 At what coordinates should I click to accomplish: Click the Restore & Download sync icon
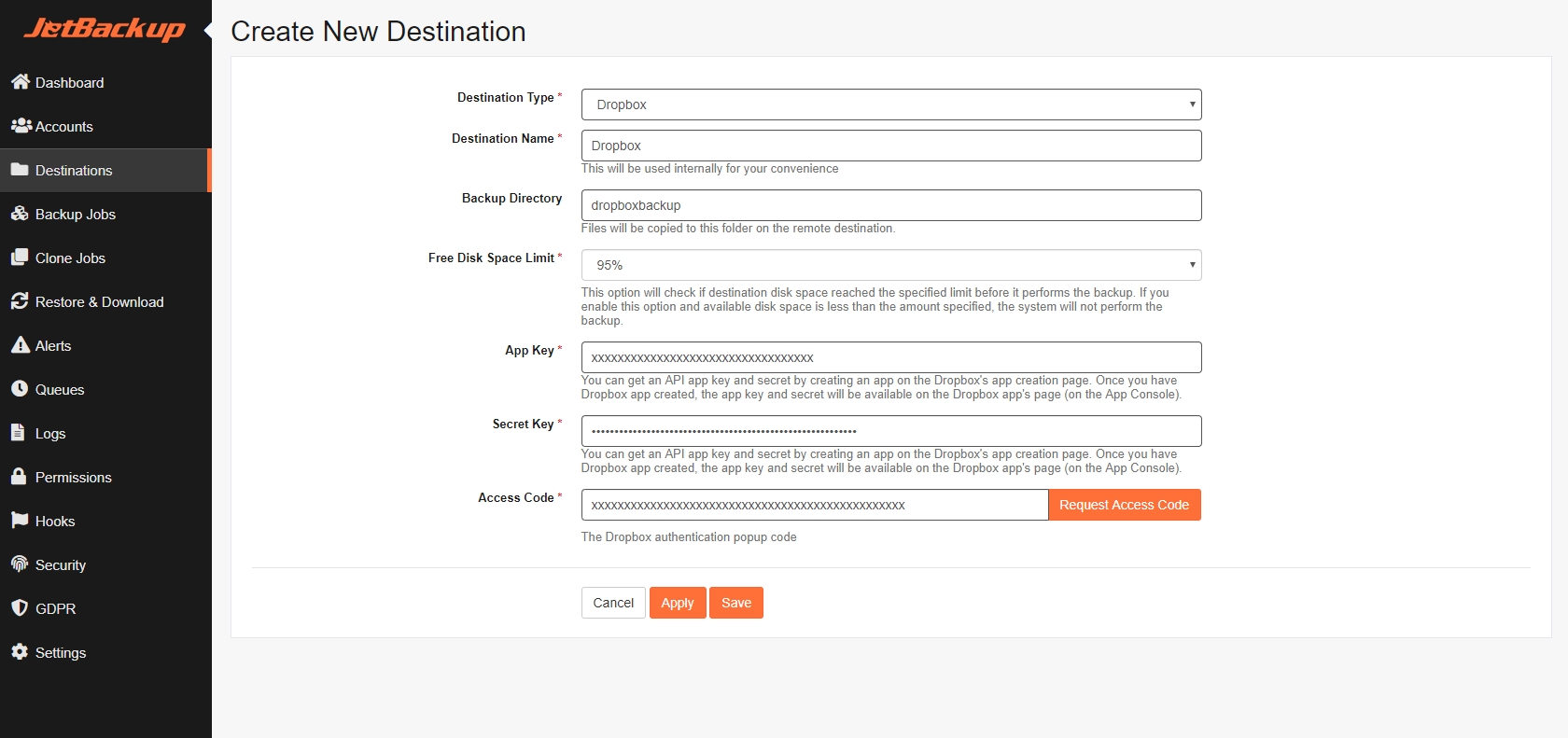tap(20, 301)
